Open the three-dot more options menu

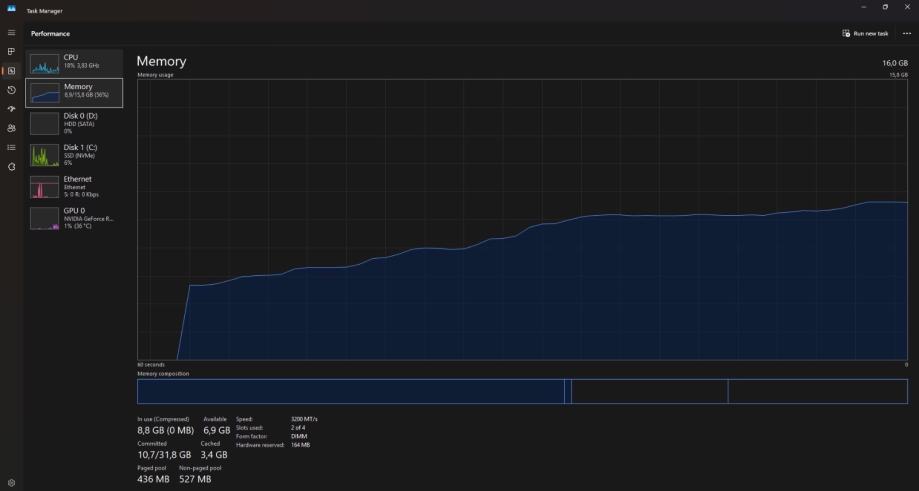[907, 33]
